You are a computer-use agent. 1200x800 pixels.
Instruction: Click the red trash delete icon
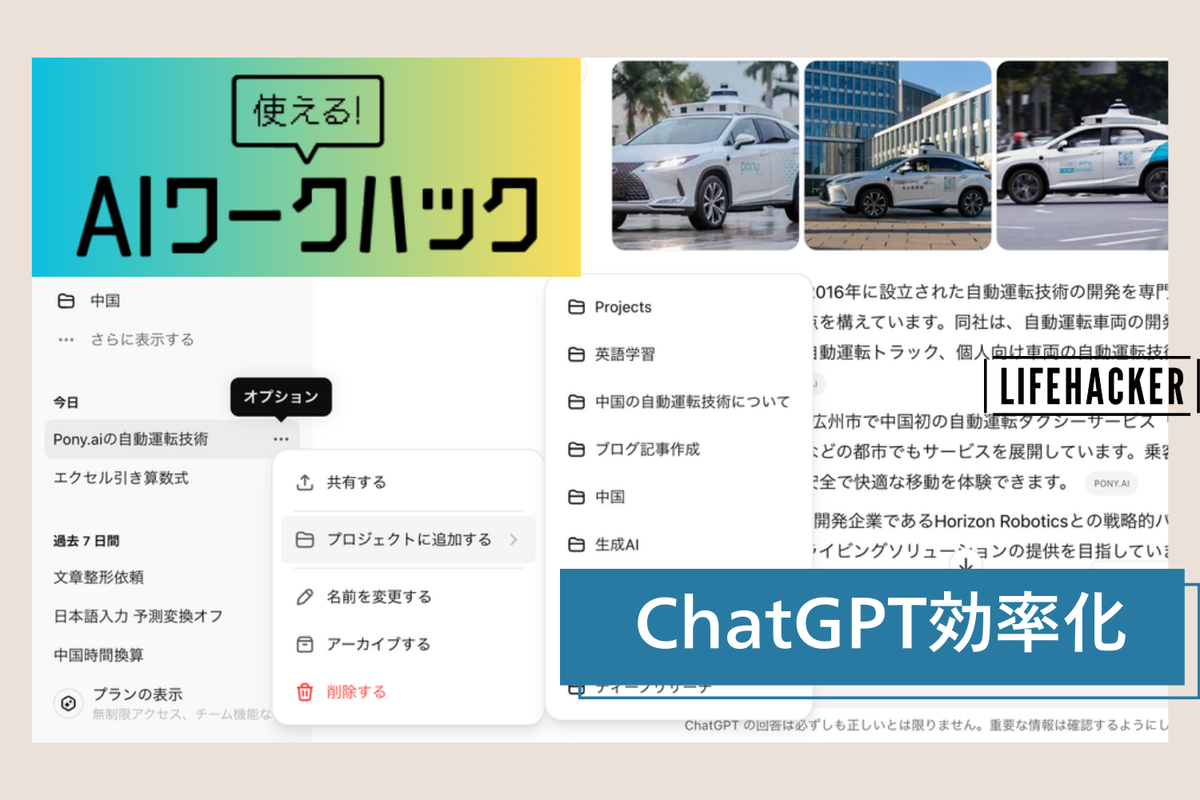[x=305, y=692]
